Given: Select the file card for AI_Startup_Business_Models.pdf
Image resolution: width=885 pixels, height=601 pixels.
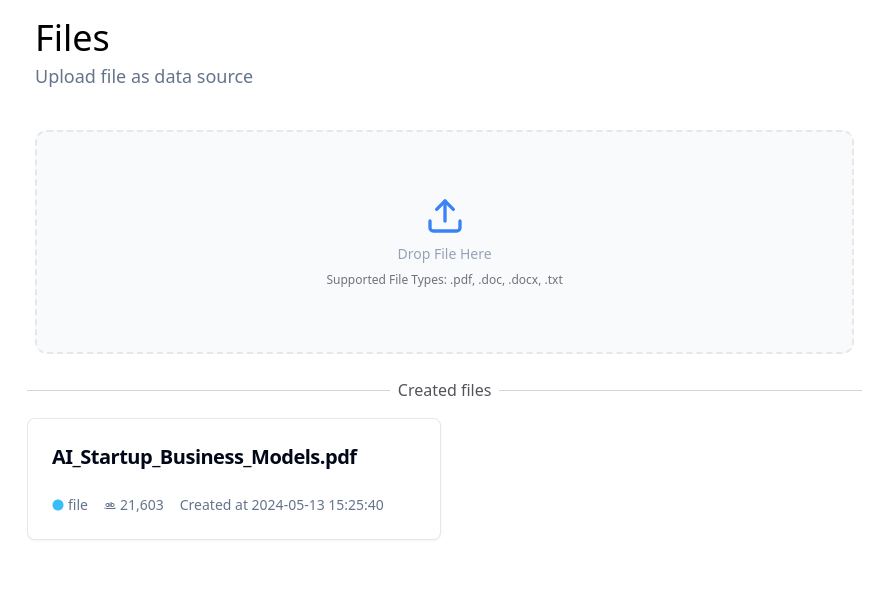Looking at the screenshot, I should click(233, 478).
